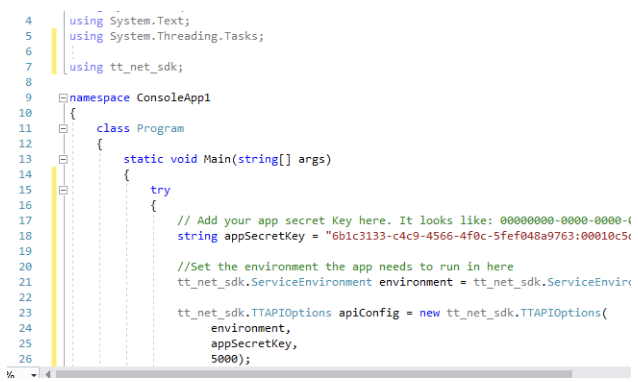
Task: Collapse the try block outline
Action: click(x=63, y=190)
